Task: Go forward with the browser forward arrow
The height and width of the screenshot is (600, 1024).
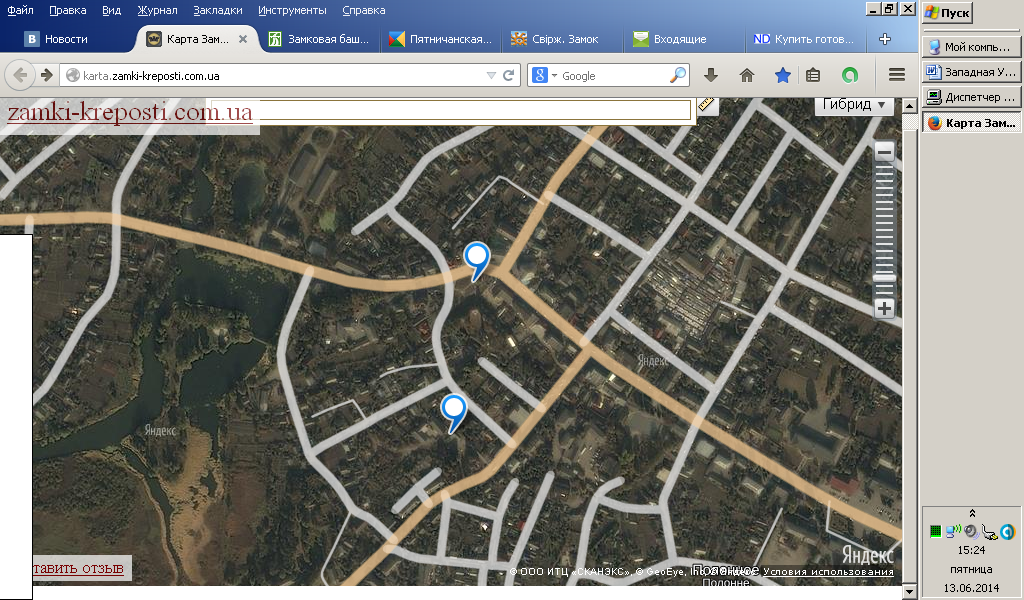Action: 46,76
